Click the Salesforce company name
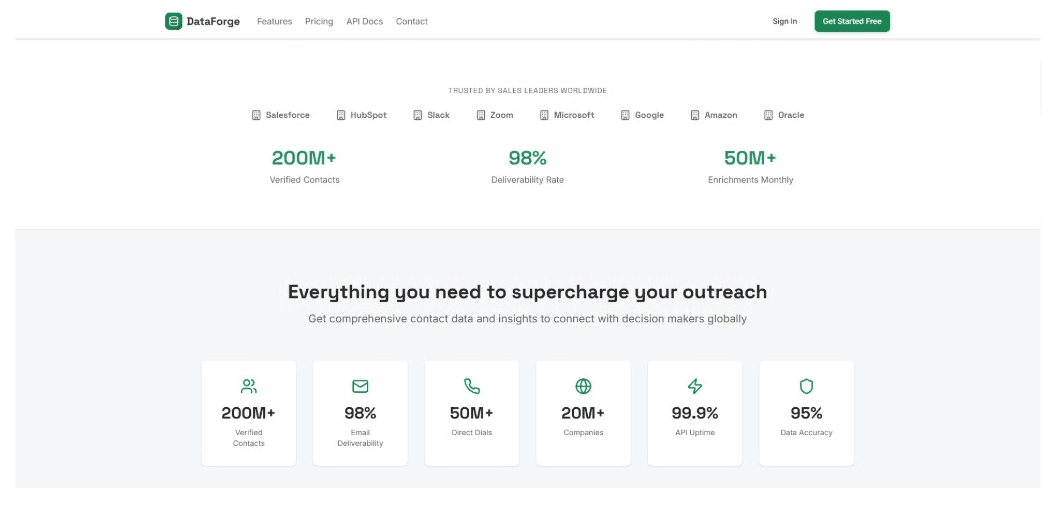Screen dimensions: 1064x514 pos(288,115)
